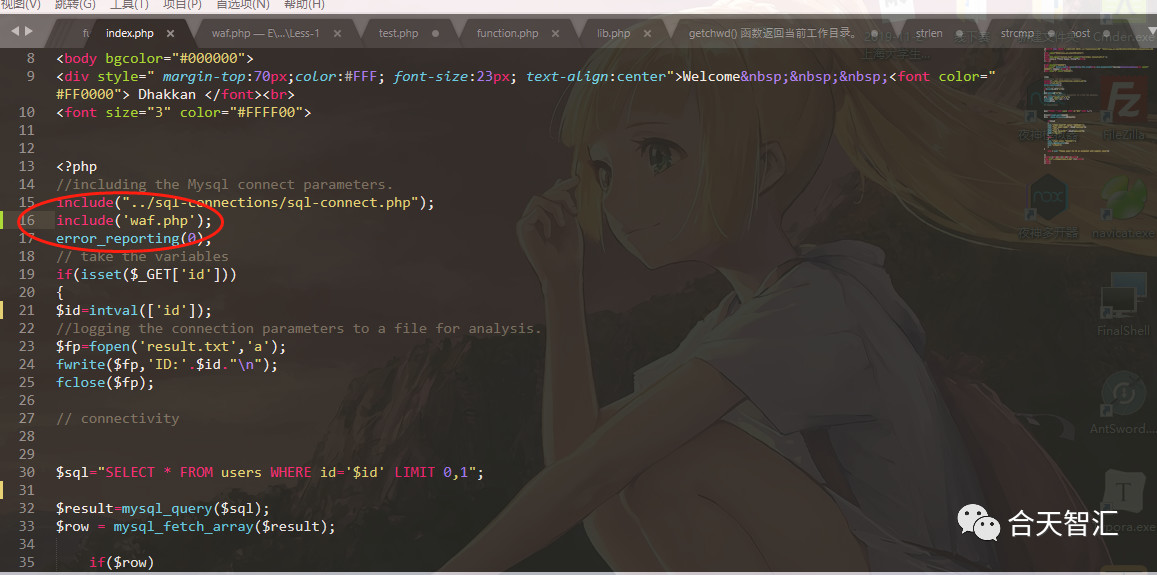Switch to the lib.php tab
The image size is (1157, 575).
[613, 33]
